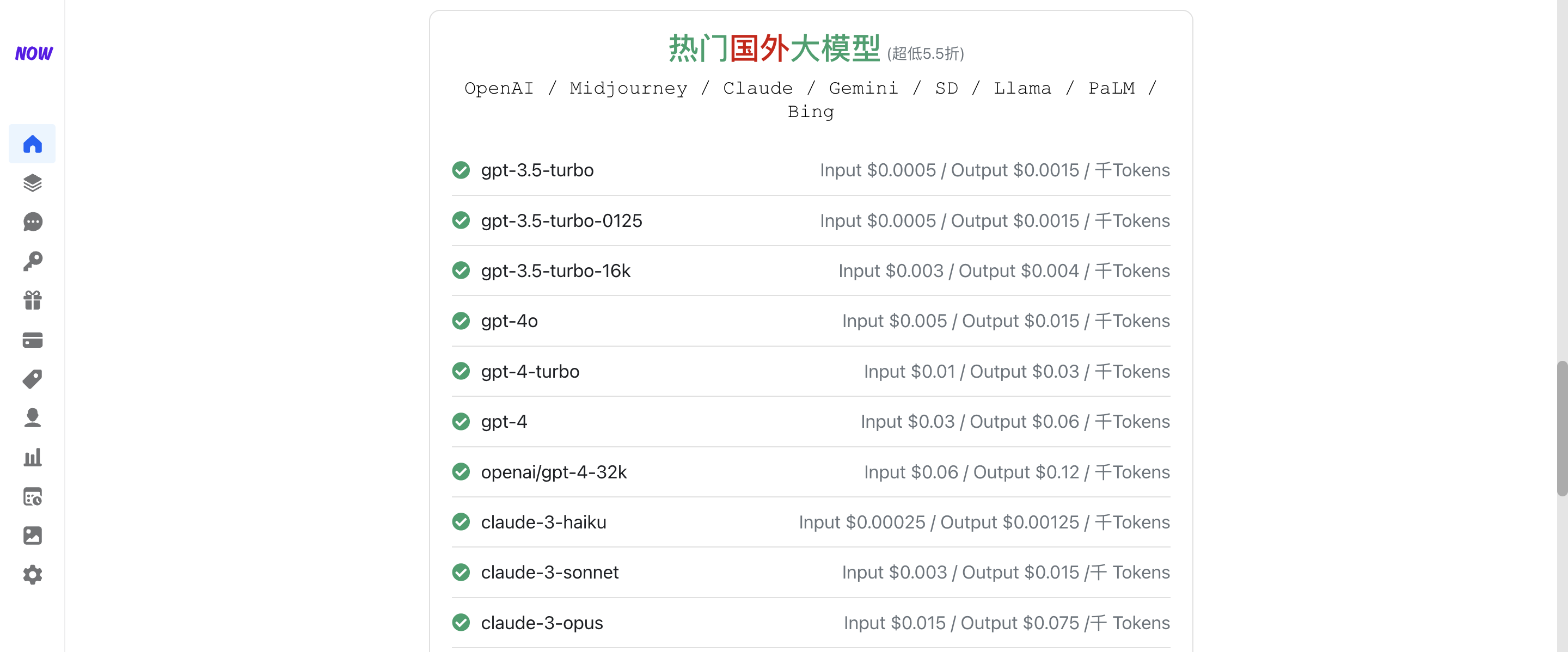
Task: Open the user profile icon in sidebar
Action: pos(32,418)
